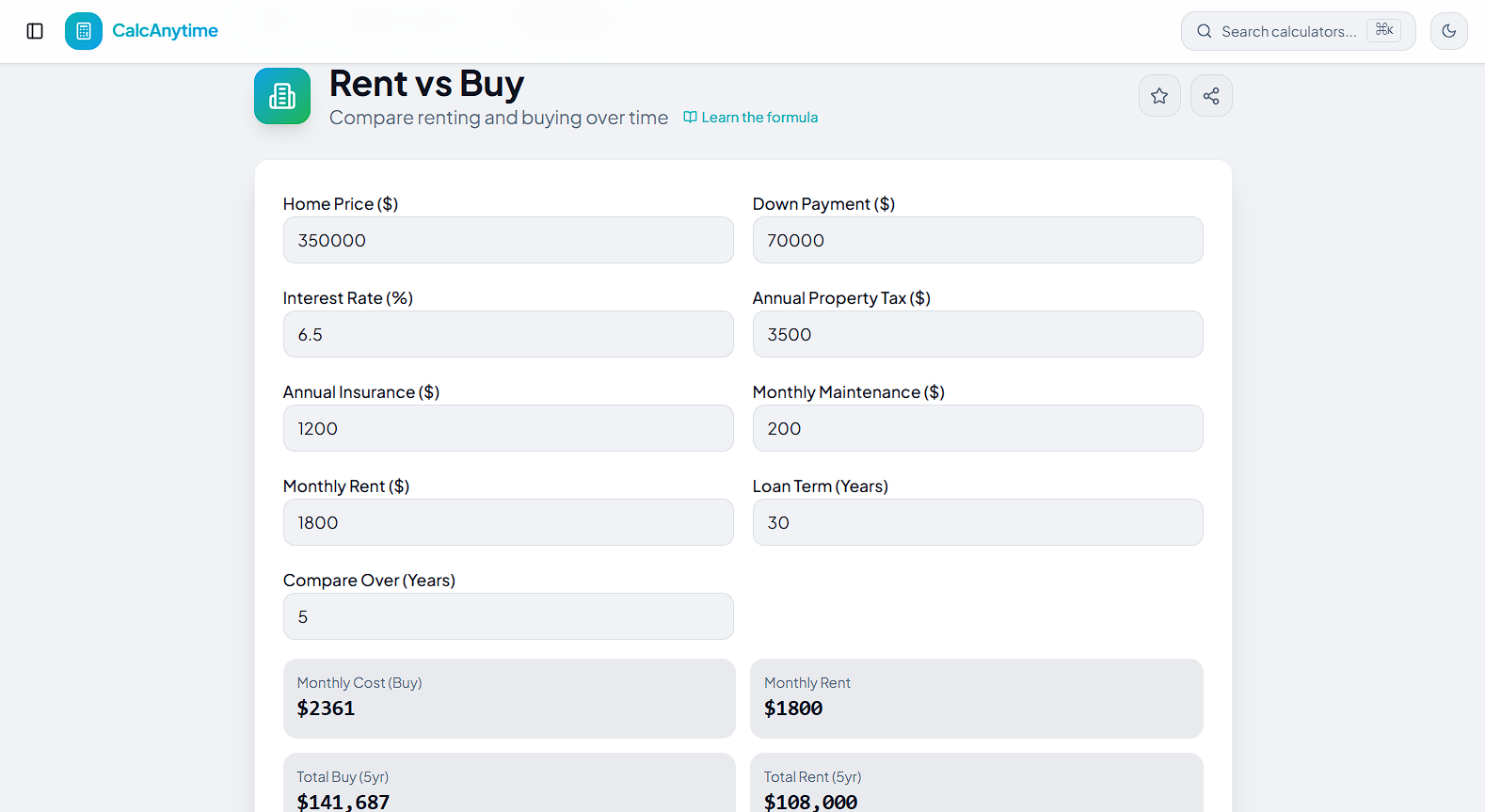Edit the Monthly Rent input field

[508, 522]
